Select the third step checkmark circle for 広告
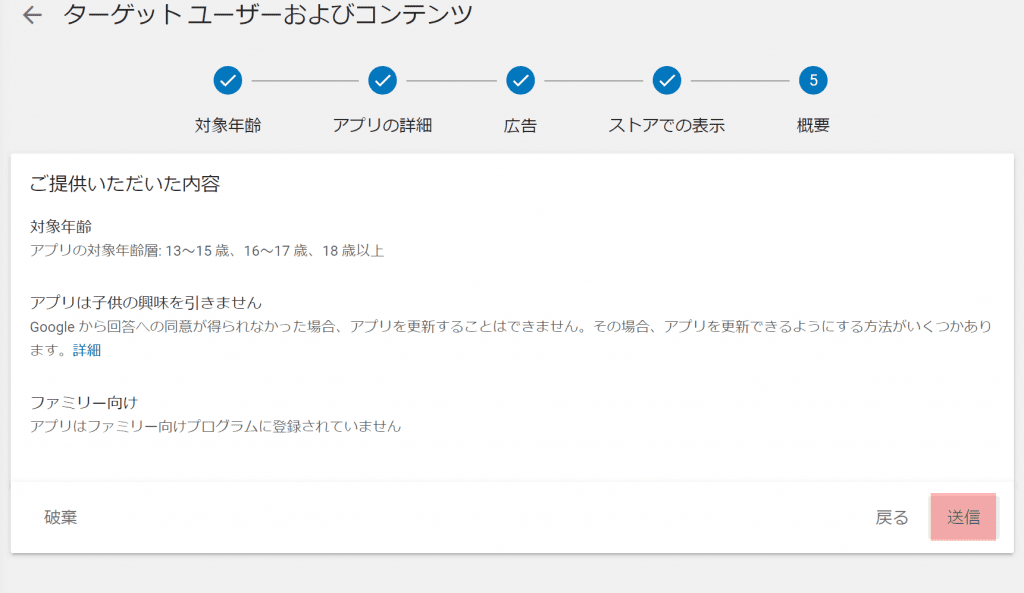Screen dimensions: 1024x593 point(520,80)
